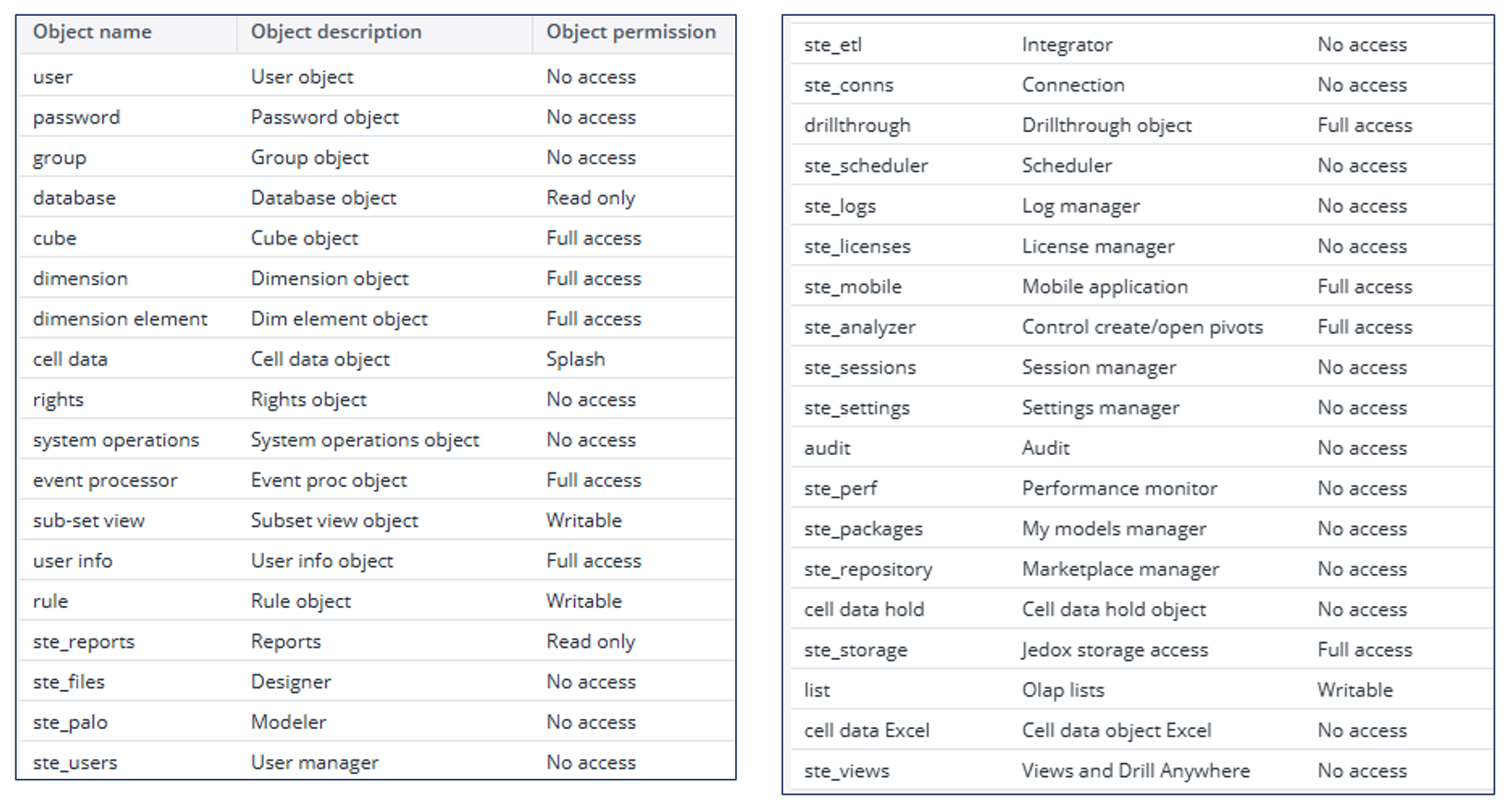The height and width of the screenshot is (800, 1512).
Task: Select the ste_users row
Action: coord(376,762)
